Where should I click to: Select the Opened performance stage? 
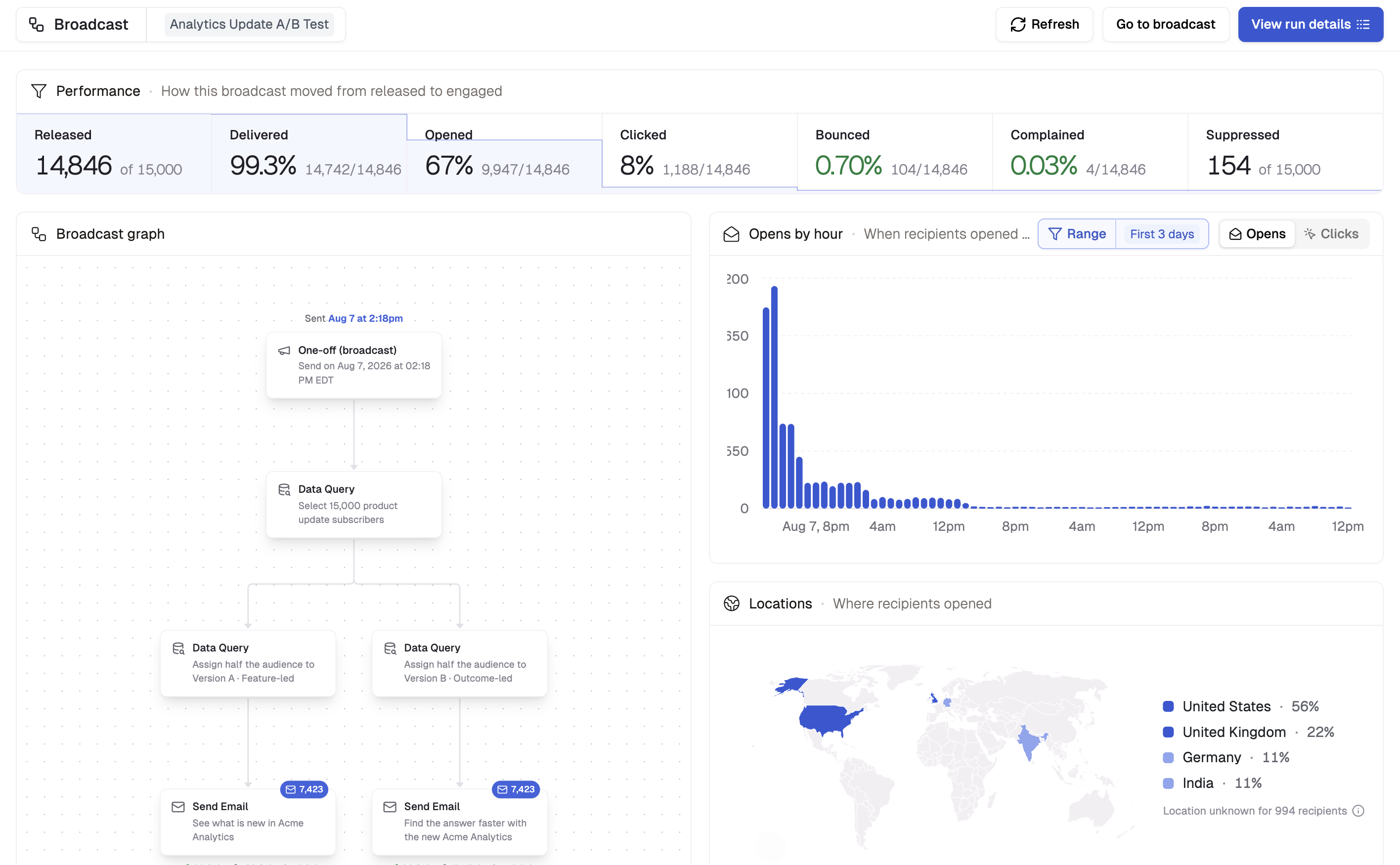pyautogui.click(x=504, y=153)
